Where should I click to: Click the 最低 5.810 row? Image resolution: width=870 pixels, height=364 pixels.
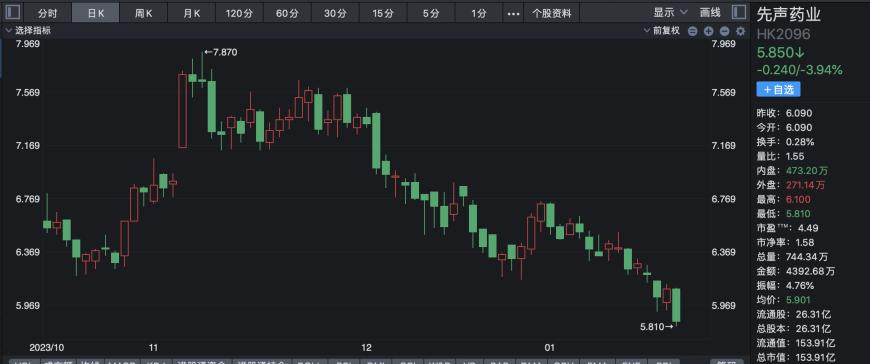(784, 214)
